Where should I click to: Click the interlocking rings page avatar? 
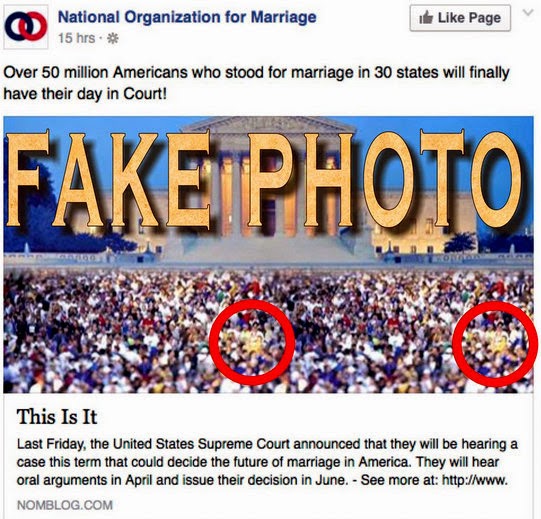point(26,27)
